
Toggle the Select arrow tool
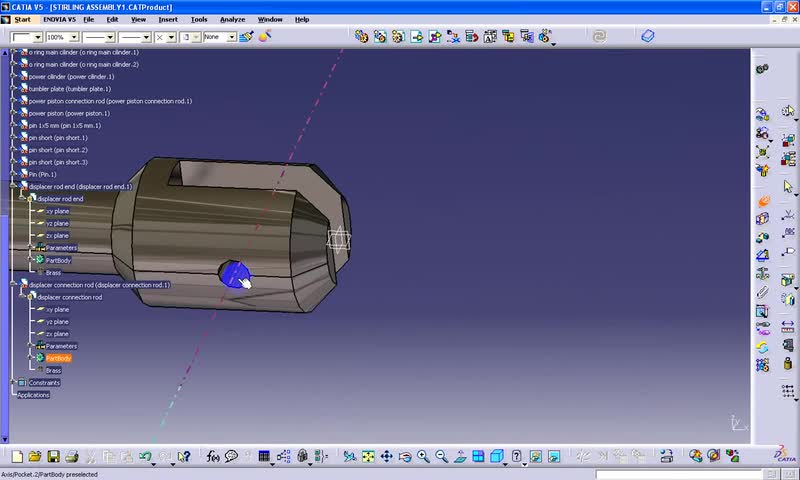pos(788,187)
